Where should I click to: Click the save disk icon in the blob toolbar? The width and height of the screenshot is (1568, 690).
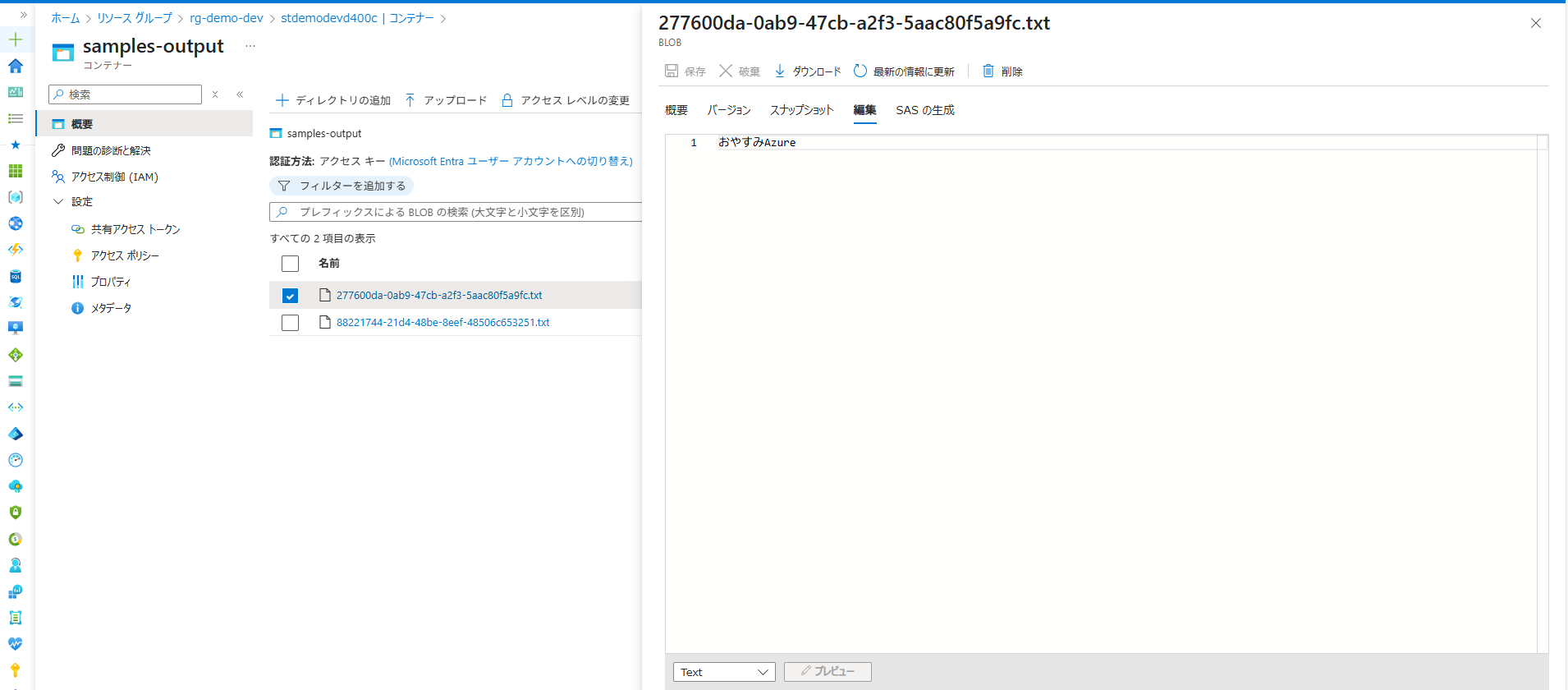(672, 71)
